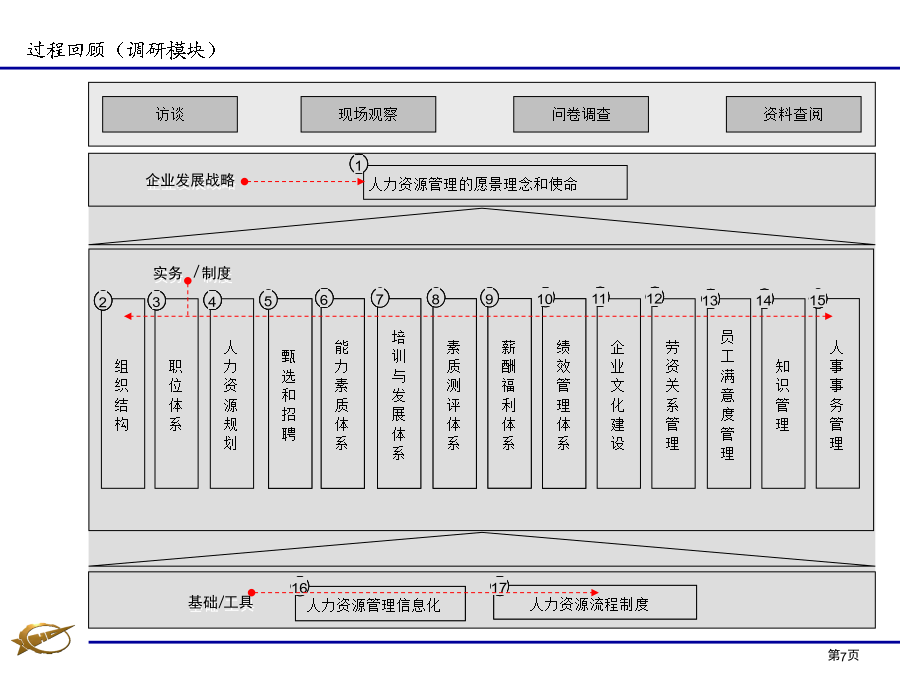
Task: Click the 人力资源规划 column
Action: pos(232,393)
